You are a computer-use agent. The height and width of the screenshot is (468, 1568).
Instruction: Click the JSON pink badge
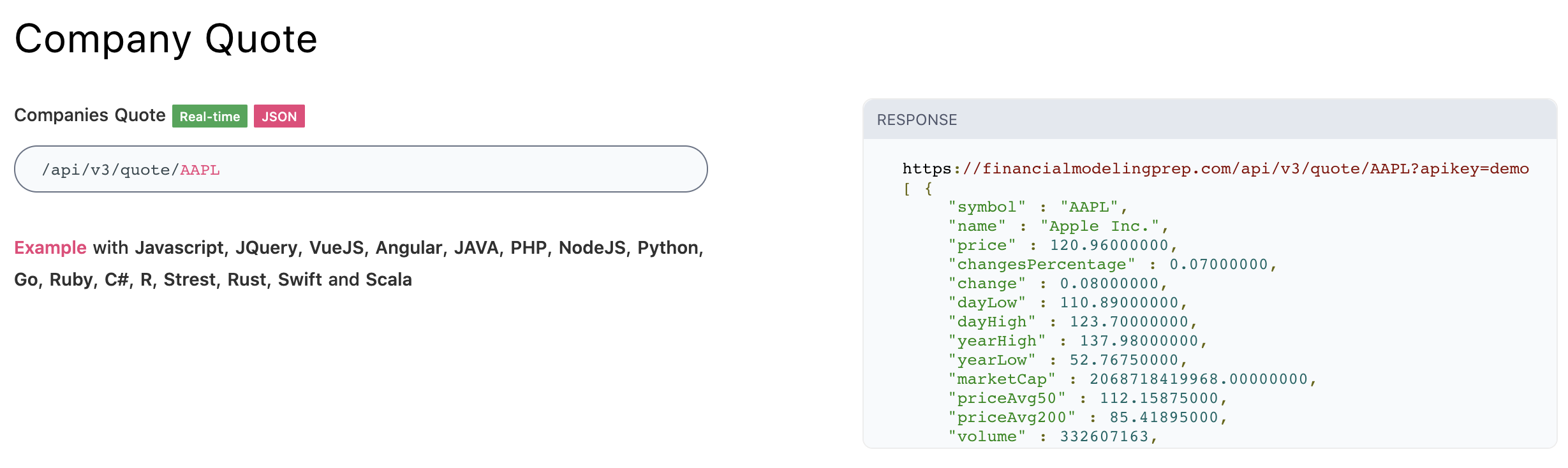point(279,116)
